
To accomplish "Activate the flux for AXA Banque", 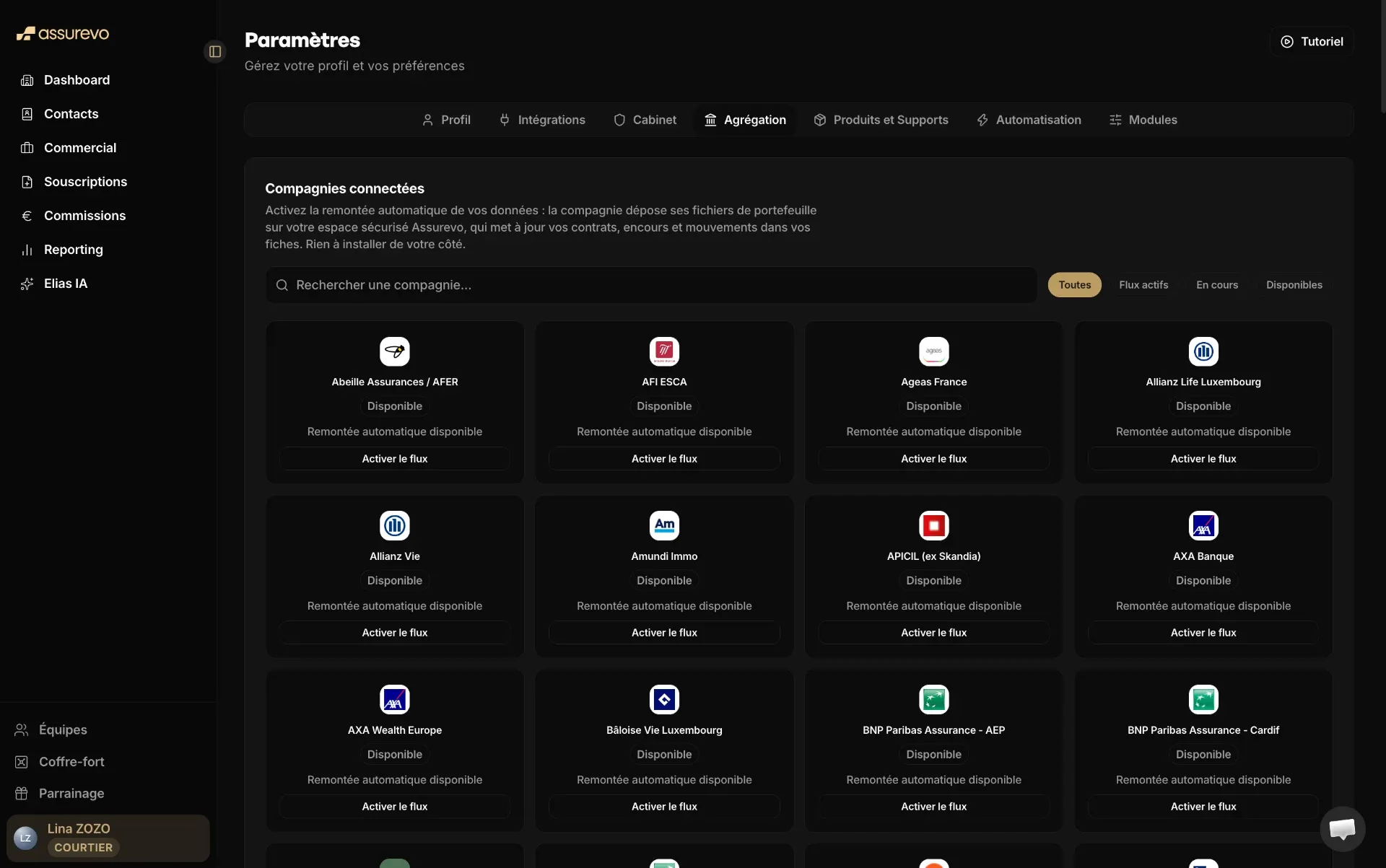I will [x=1203, y=633].
